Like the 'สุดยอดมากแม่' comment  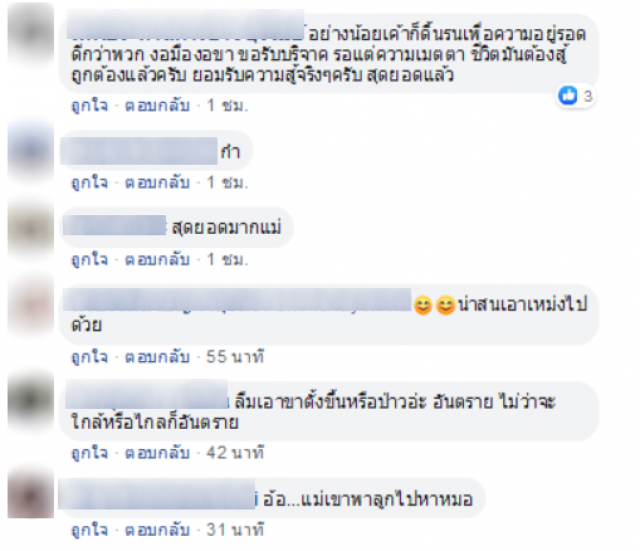pyautogui.click(x=90, y=259)
